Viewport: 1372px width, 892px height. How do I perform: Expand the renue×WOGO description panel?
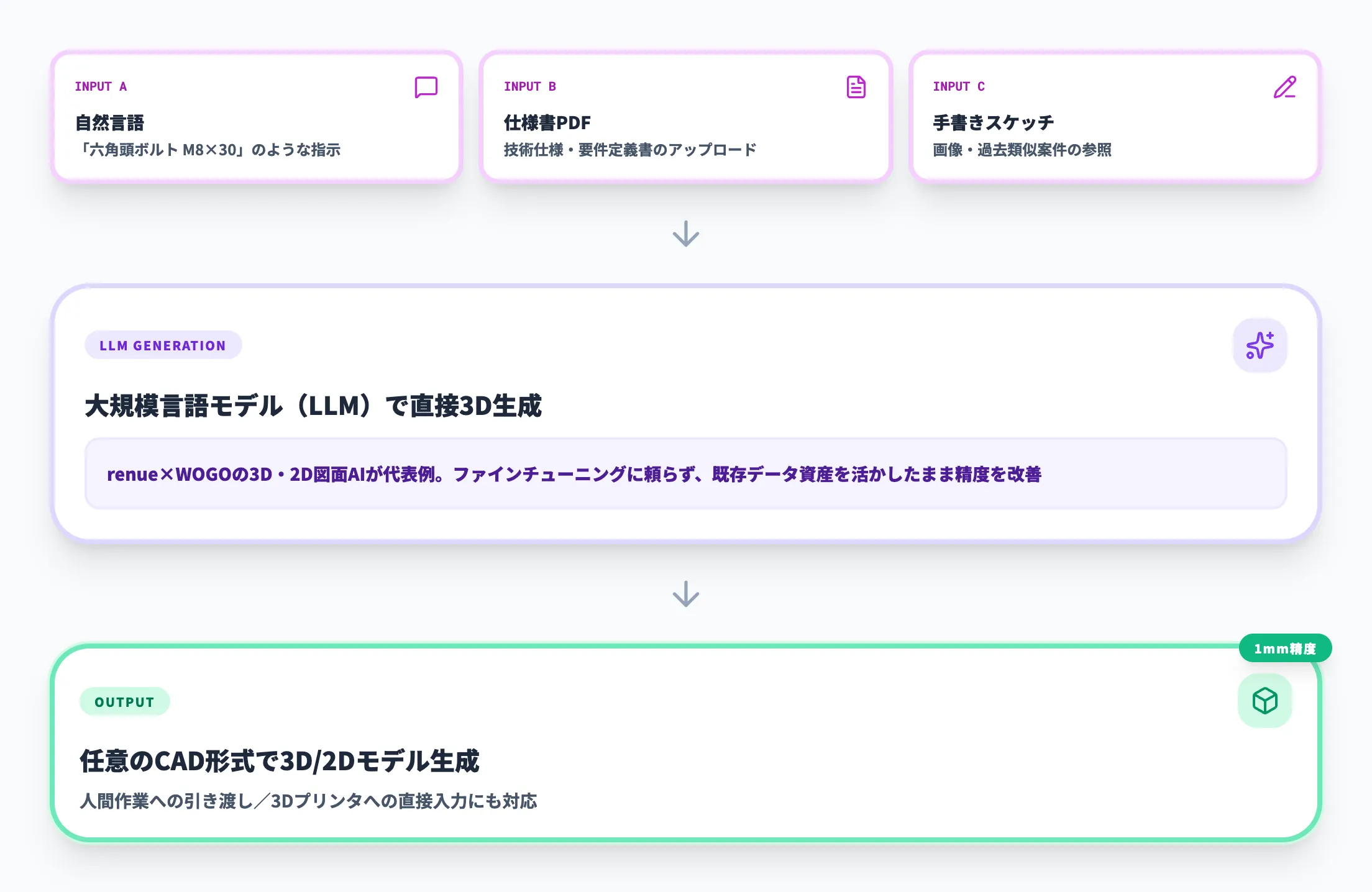(x=685, y=474)
